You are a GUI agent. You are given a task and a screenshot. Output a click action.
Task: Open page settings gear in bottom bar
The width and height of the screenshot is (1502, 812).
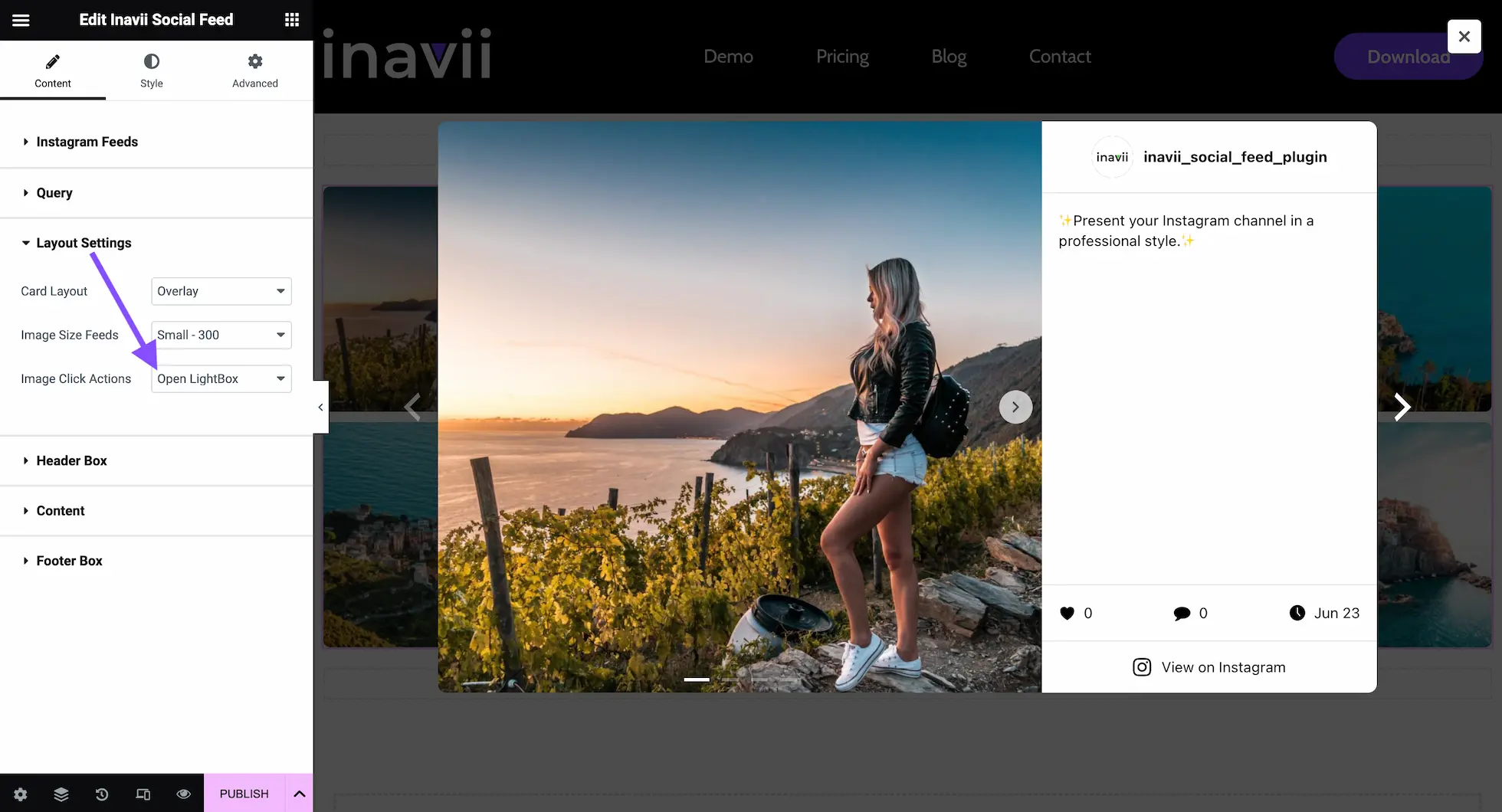(21, 794)
